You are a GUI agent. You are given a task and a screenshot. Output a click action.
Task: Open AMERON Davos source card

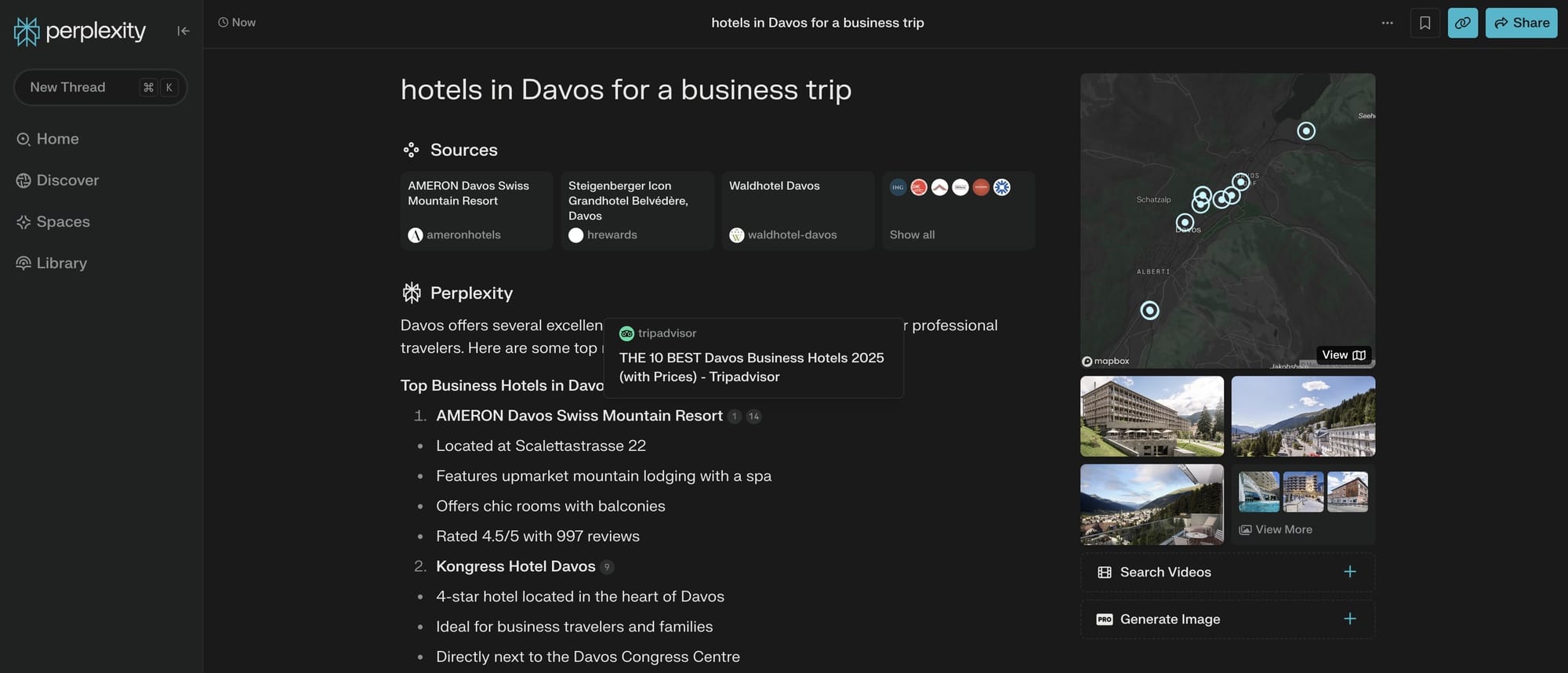tap(477, 210)
